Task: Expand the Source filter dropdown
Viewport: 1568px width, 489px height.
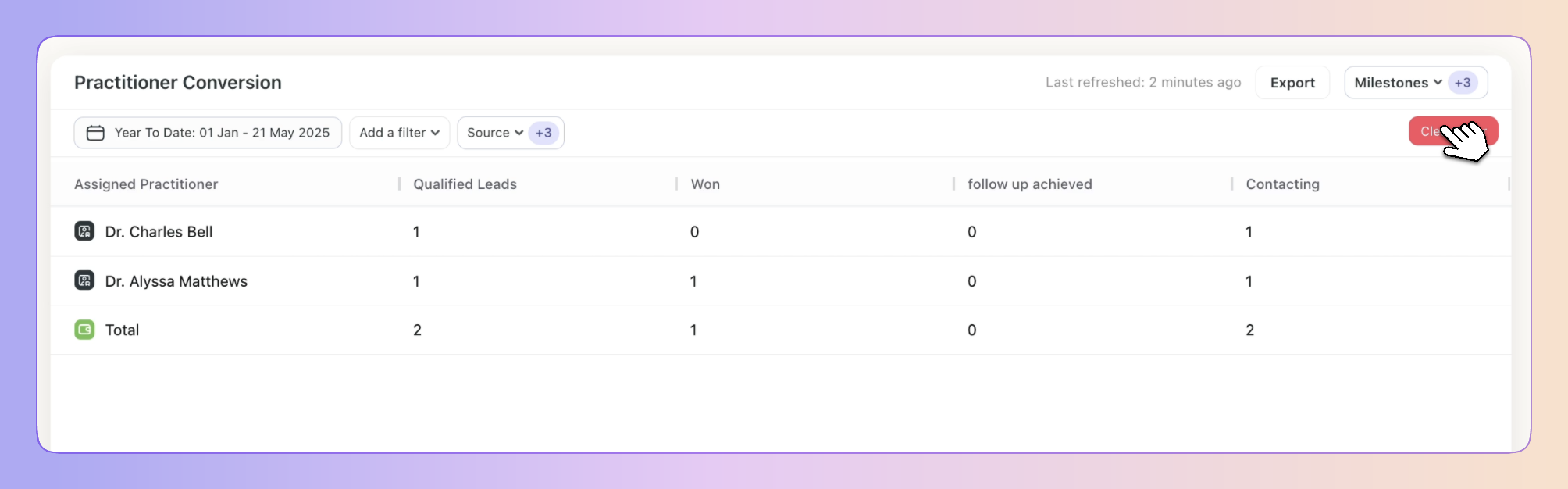Action: (495, 133)
